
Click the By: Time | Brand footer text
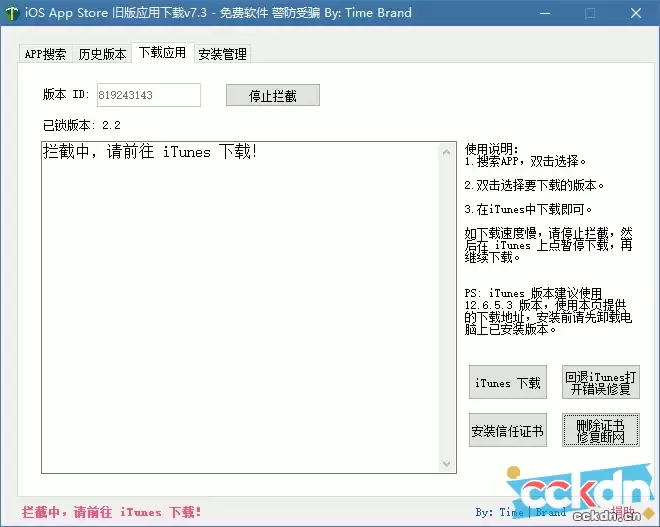point(521,512)
